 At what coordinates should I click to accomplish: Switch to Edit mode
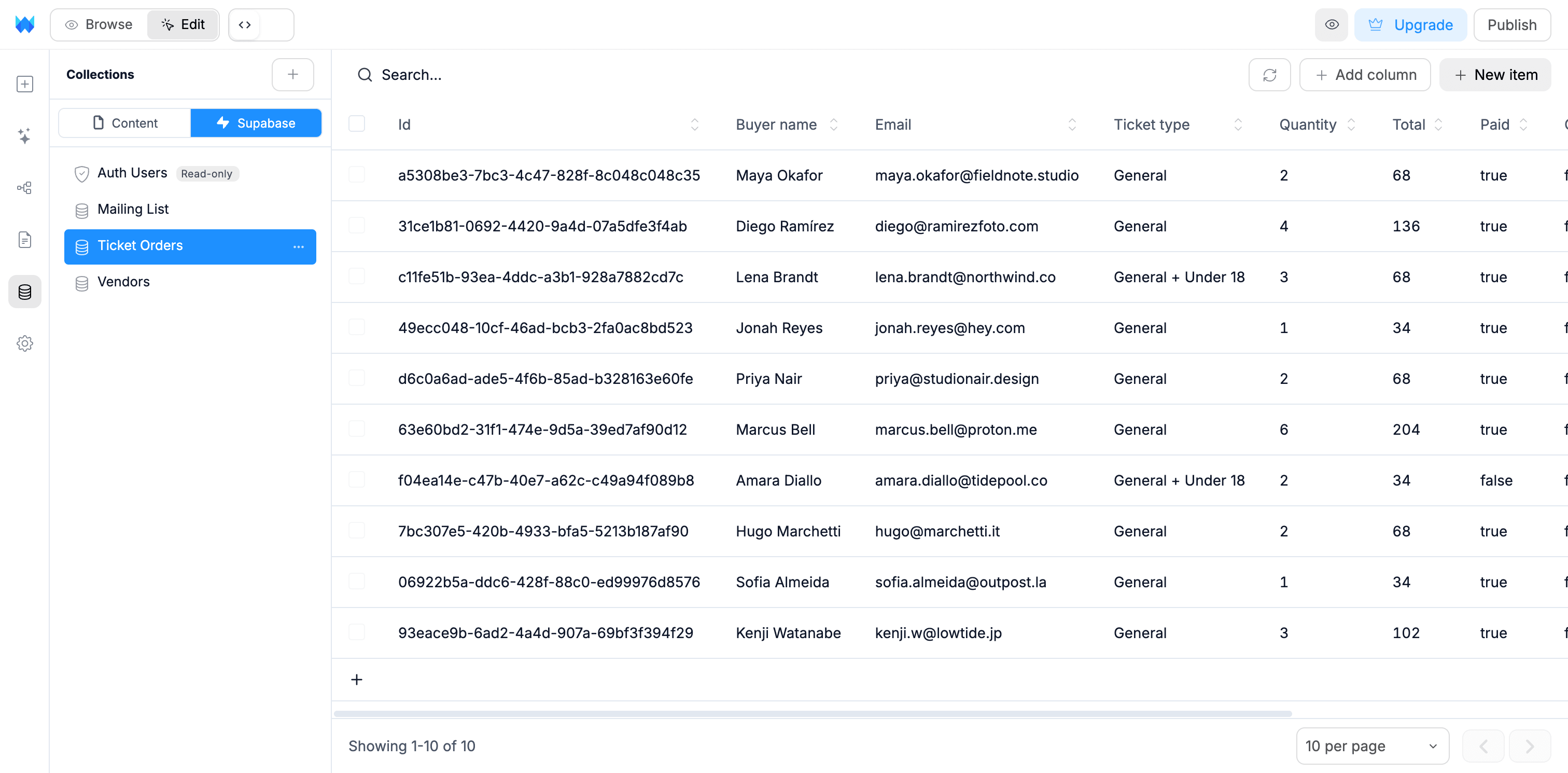click(183, 24)
